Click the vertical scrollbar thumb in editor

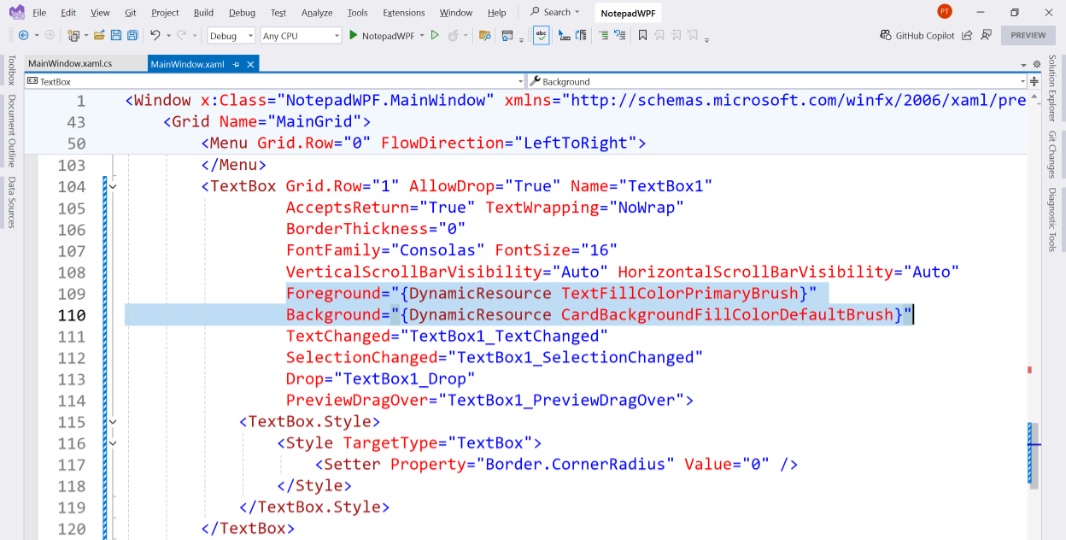coord(1033,453)
